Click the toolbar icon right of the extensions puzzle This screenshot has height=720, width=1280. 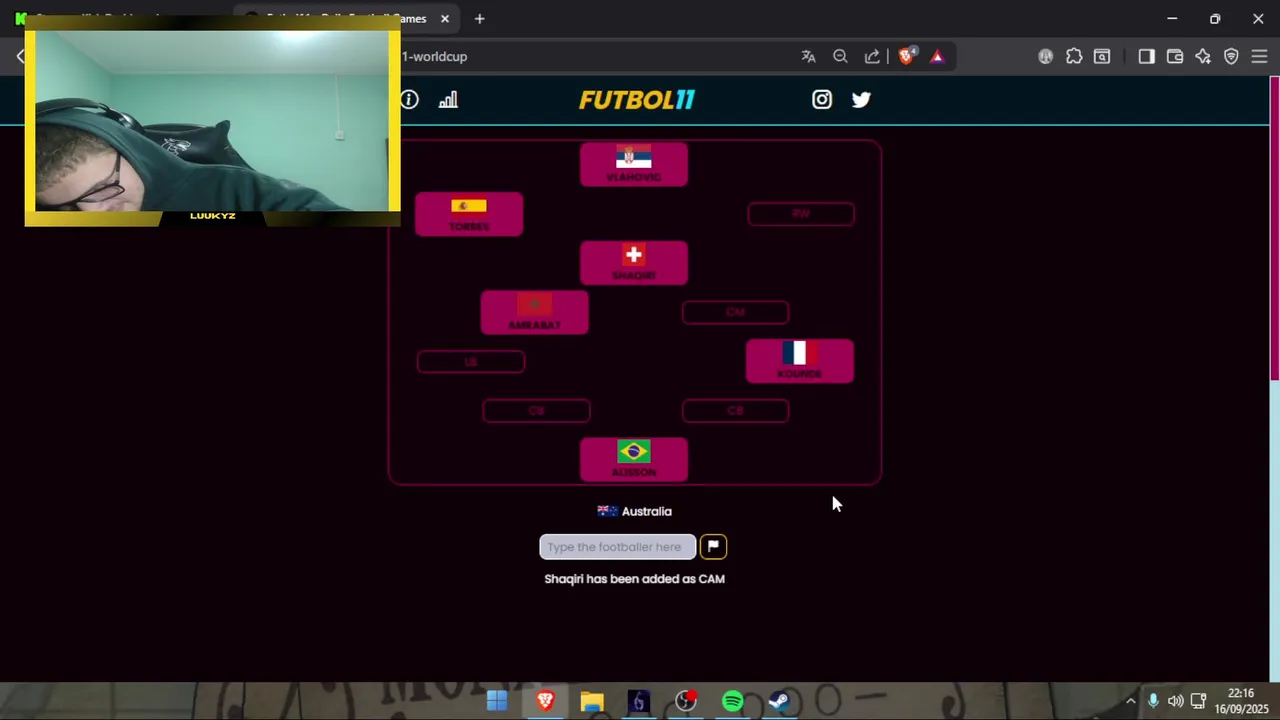pyautogui.click(x=1102, y=56)
